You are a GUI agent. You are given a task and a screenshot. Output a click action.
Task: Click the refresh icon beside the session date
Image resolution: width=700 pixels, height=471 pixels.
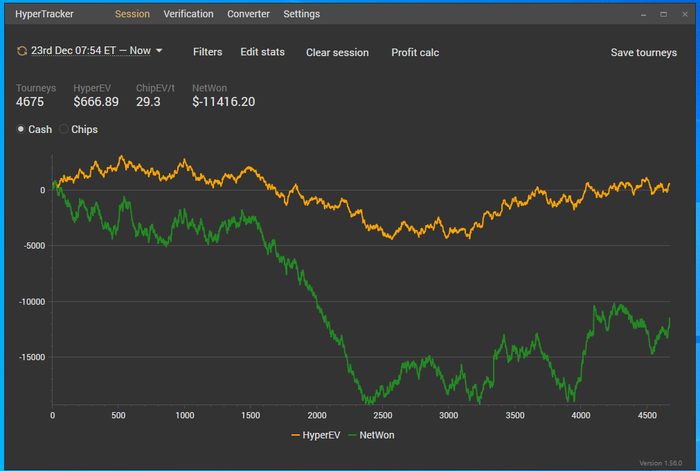(x=22, y=51)
